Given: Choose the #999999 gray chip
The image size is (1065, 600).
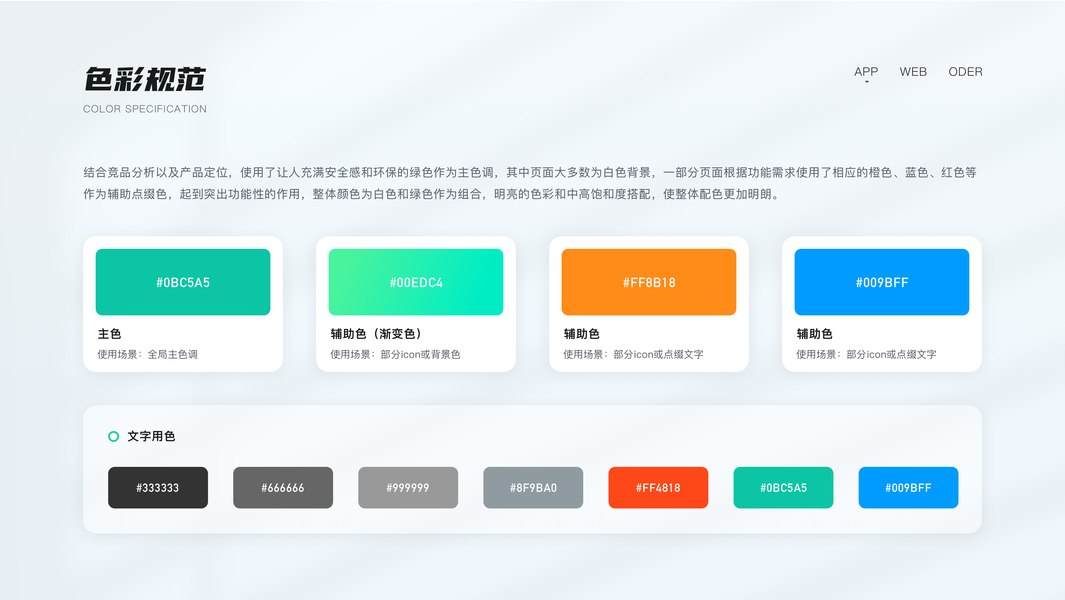Looking at the screenshot, I should click(408, 487).
